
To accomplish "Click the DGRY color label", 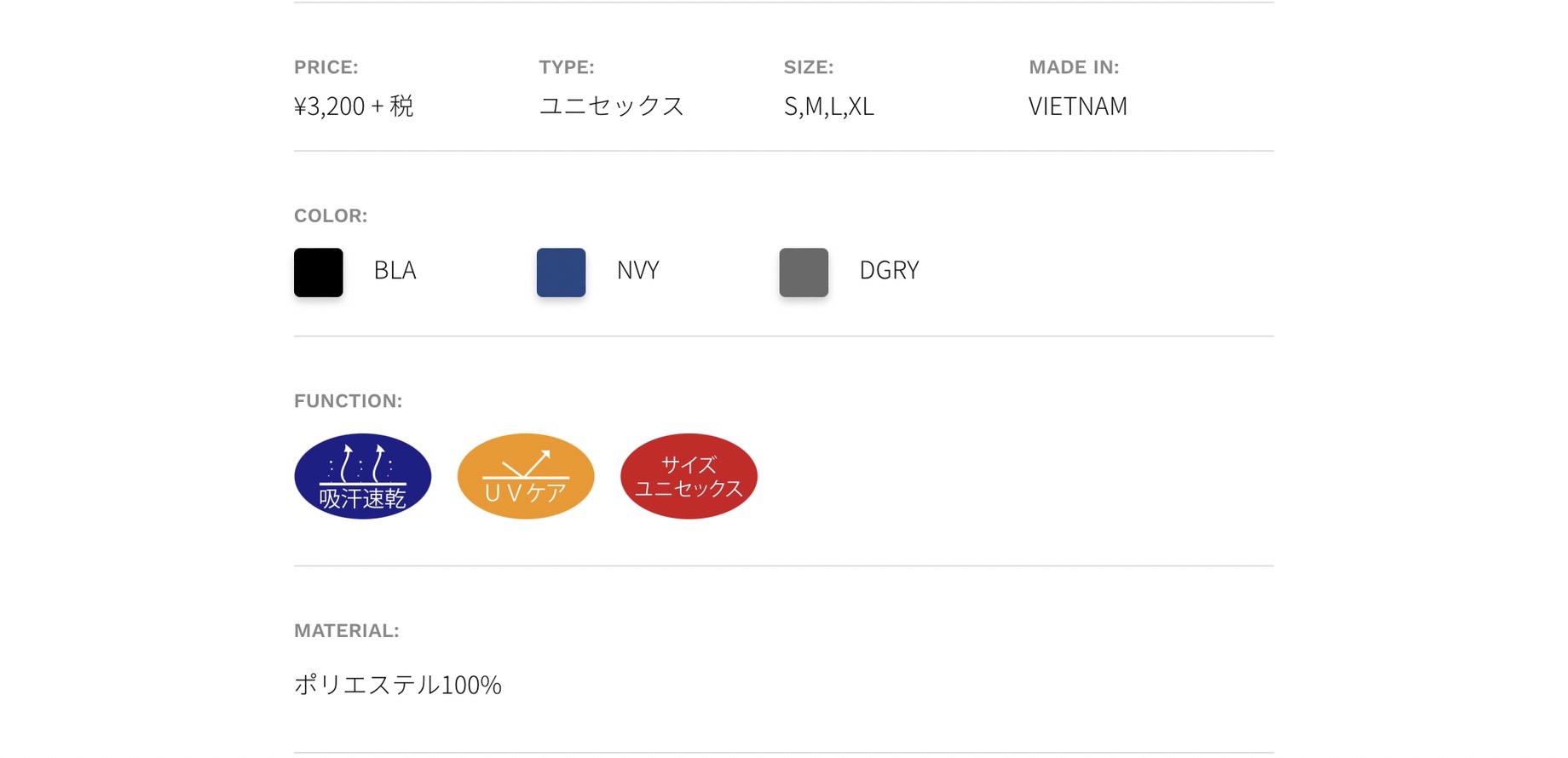I will (x=889, y=270).
